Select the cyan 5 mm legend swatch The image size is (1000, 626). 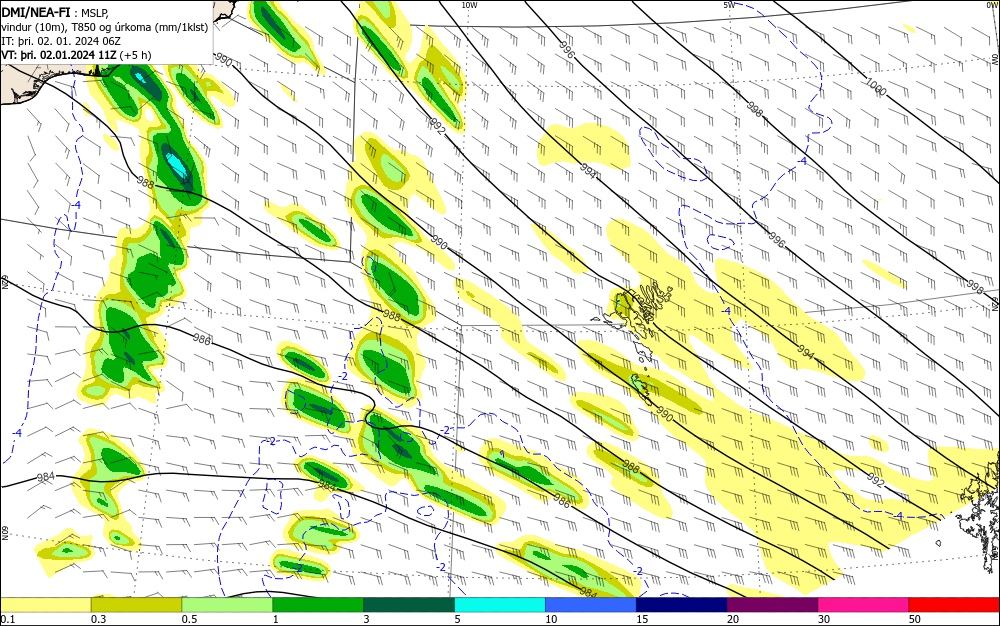tap(500, 605)
